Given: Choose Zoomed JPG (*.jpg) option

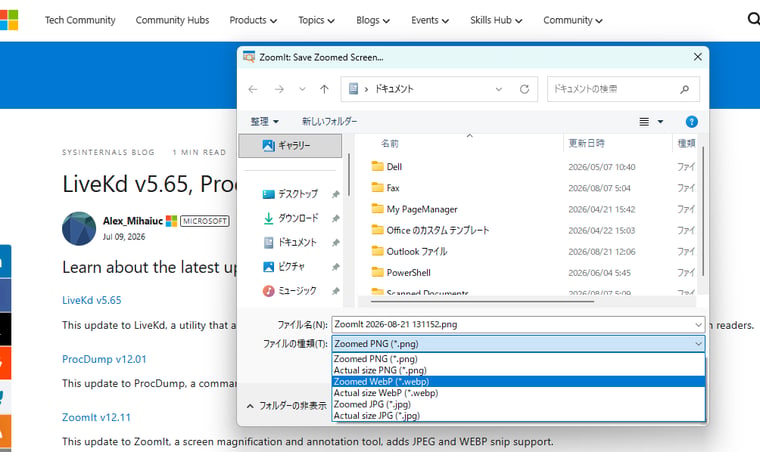Looking at the screenshot, I should 518,405.
